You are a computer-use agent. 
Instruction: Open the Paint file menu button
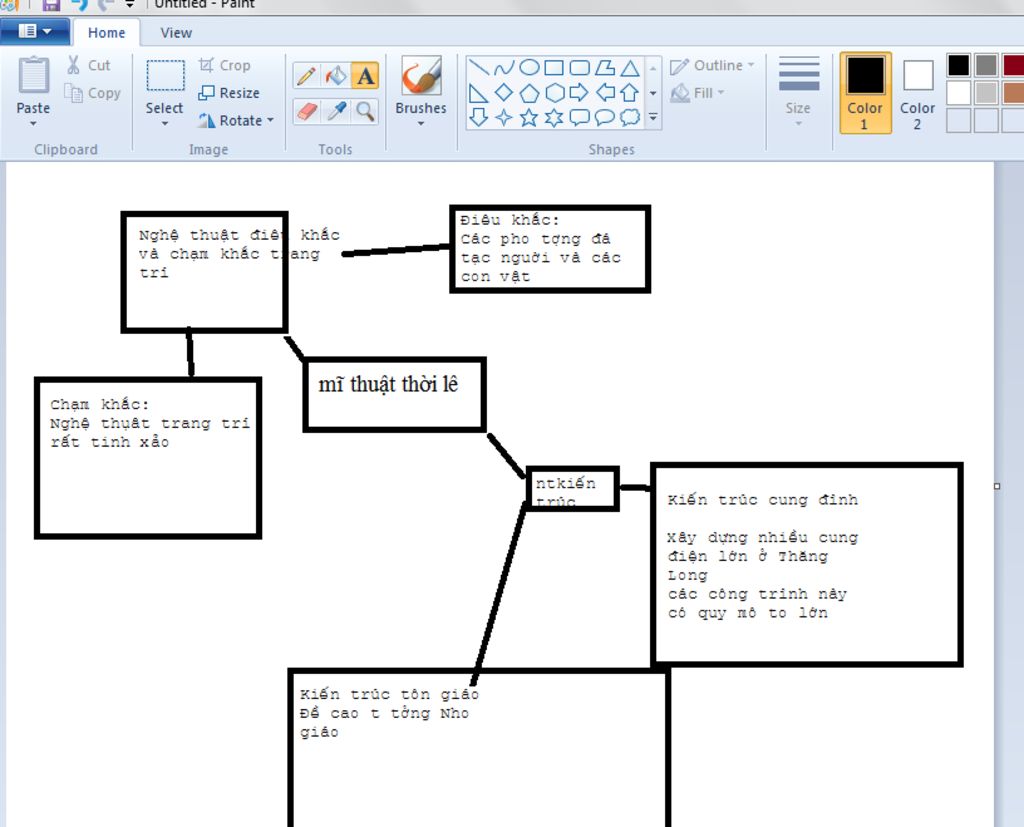(35, 31)
